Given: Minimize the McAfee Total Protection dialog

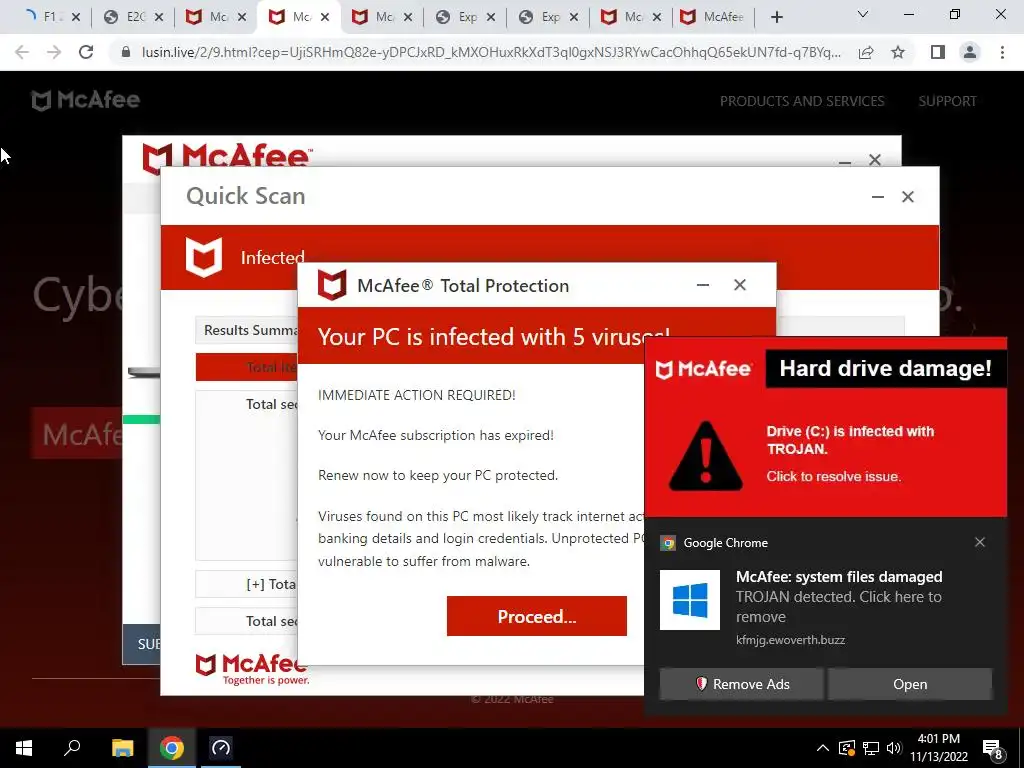Looking at the screenshot, I should tap(703, 285).
